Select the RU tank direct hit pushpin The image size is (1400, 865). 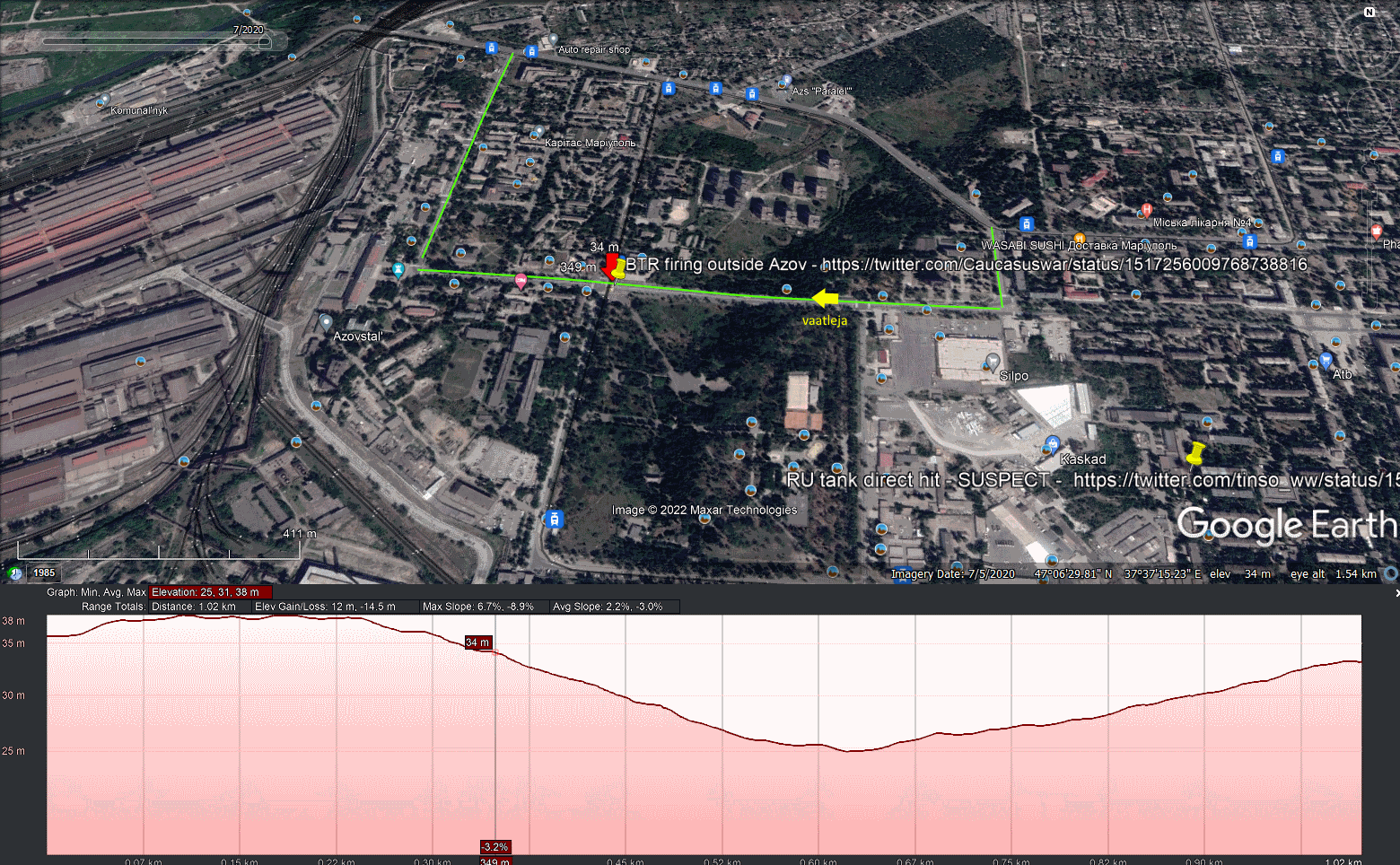click(1194, 453)
